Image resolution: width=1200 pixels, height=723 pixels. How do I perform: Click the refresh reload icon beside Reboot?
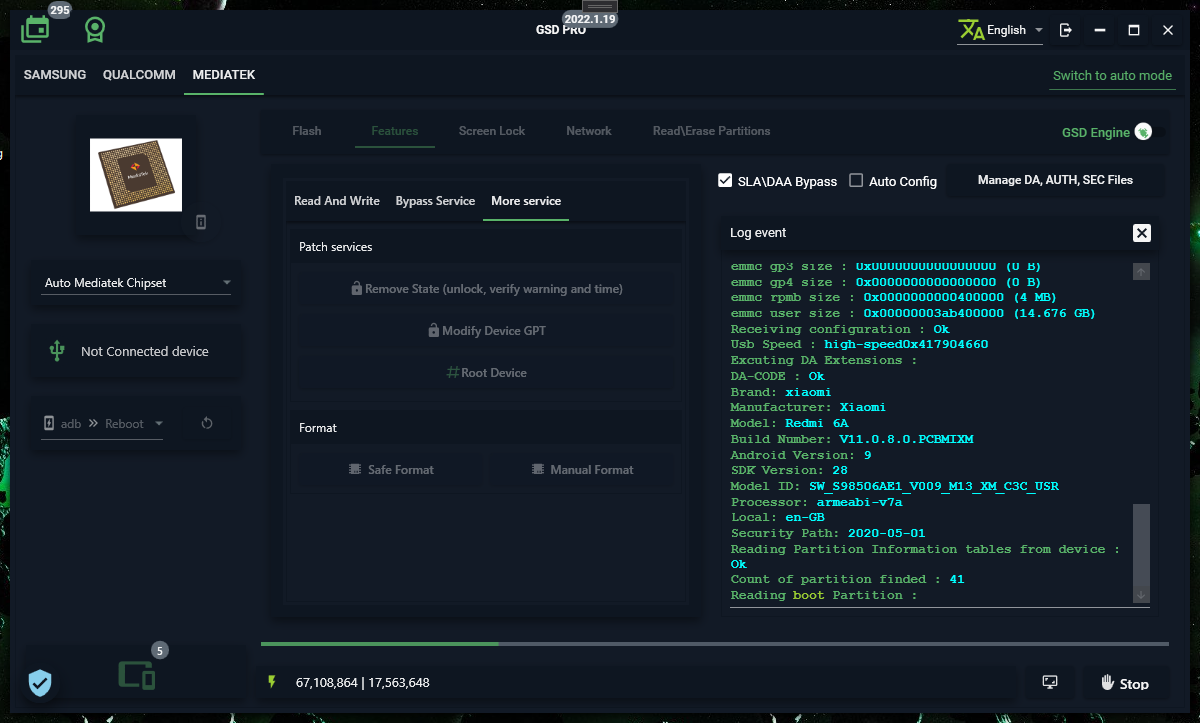[207, 423]
